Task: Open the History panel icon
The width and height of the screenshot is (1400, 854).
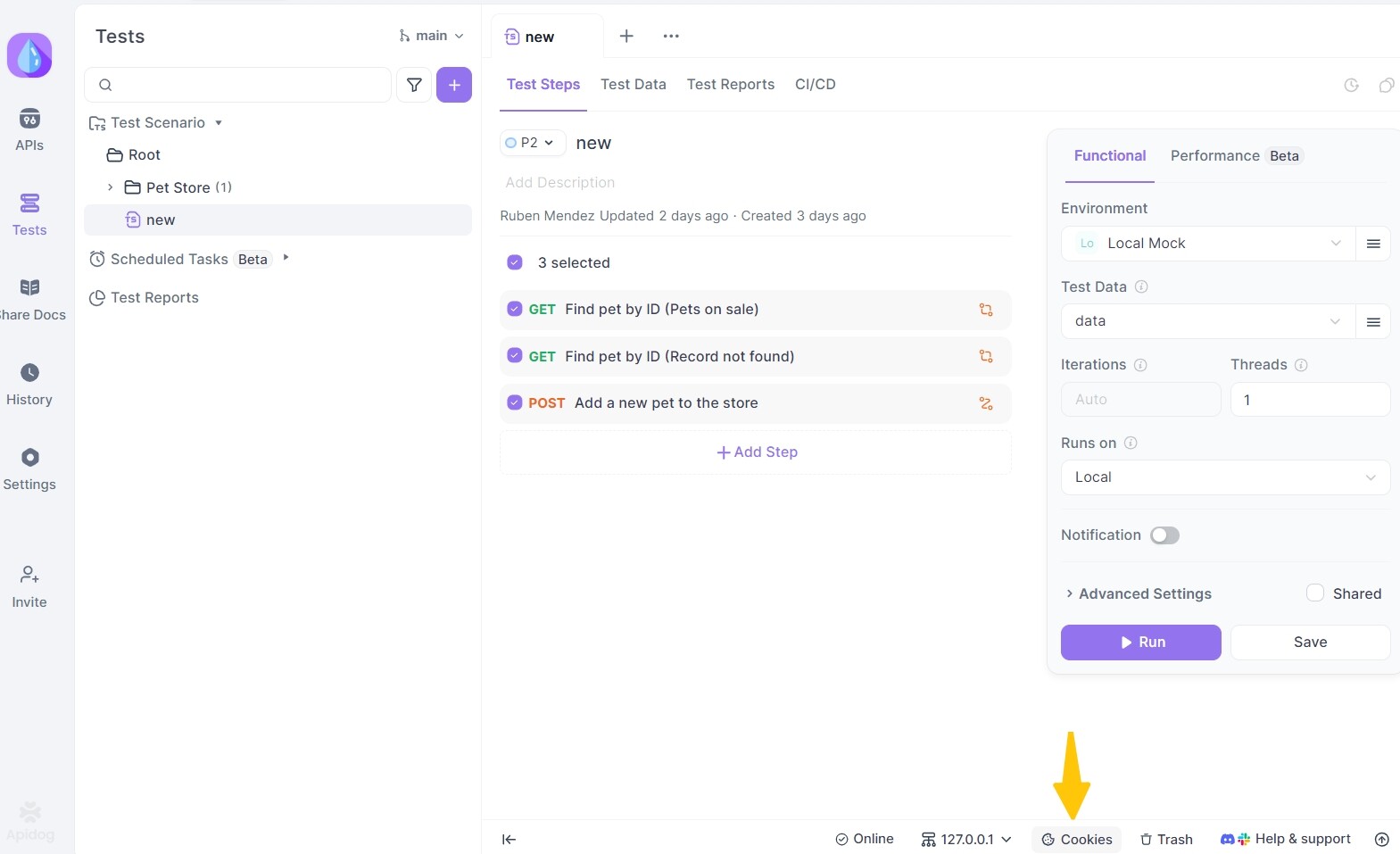Action: pyautogui.click(x=29, y=384)
